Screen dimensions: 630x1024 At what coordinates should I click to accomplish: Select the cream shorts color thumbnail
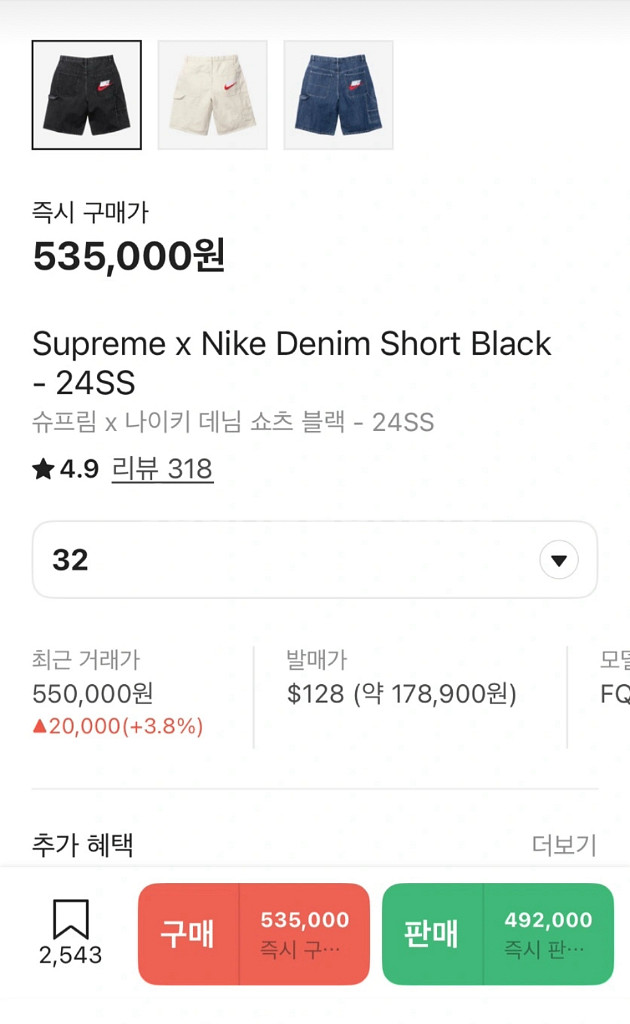(x=213, y=95)
